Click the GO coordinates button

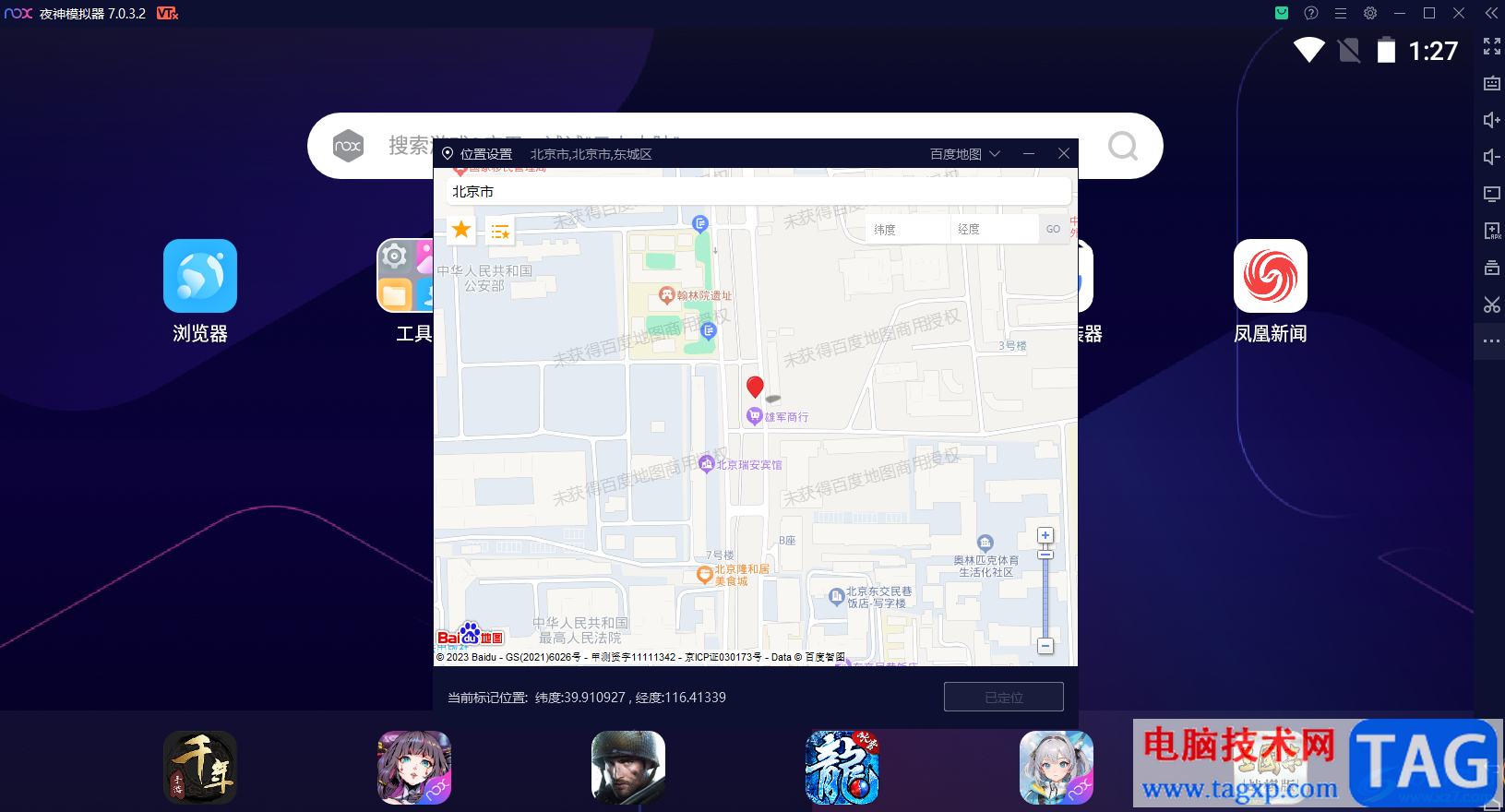[1053, 229]
